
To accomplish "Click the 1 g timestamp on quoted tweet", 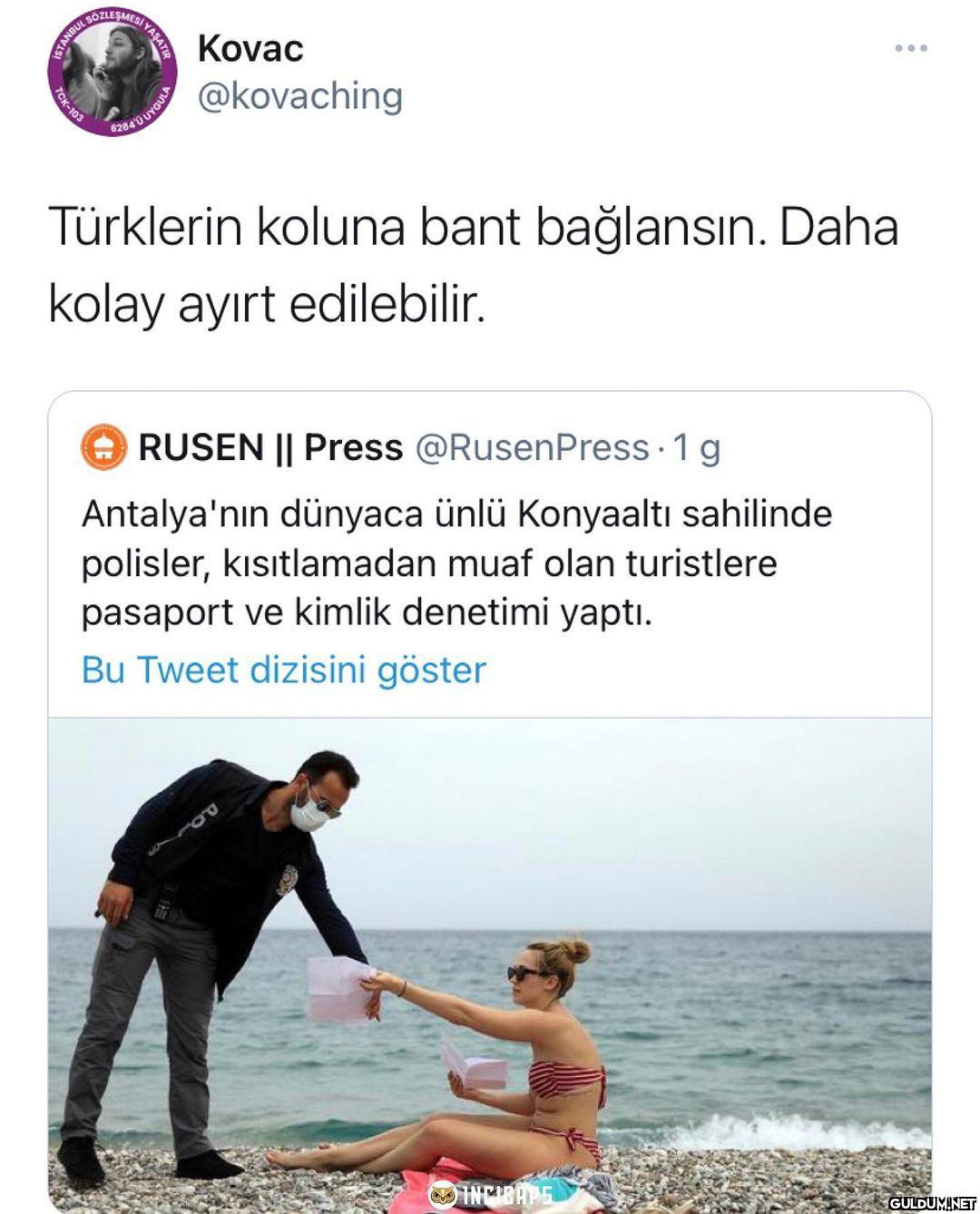I will 697,447.
